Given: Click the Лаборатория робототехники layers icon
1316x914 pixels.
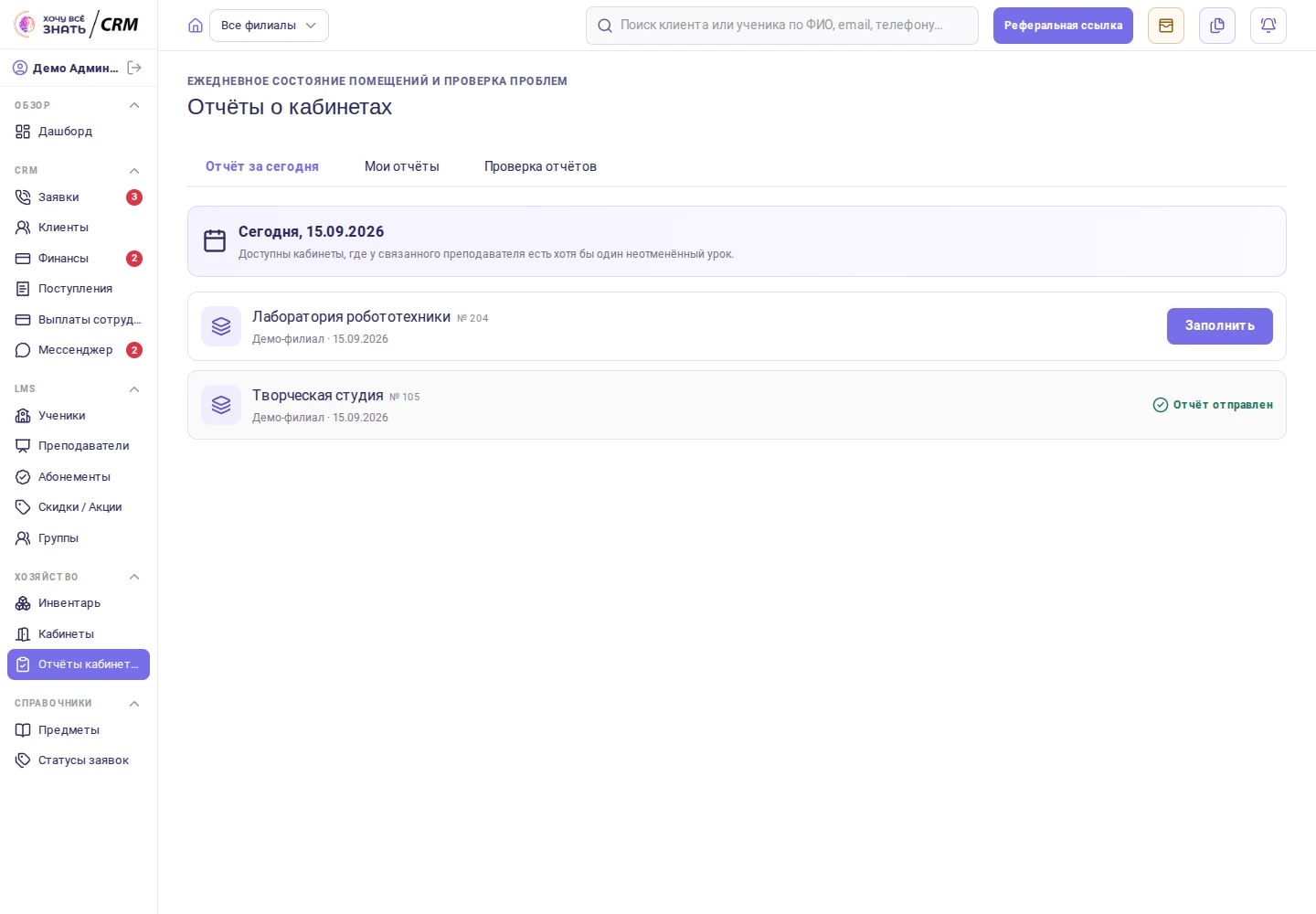Looking at the screenshot, I should point(221,326).
